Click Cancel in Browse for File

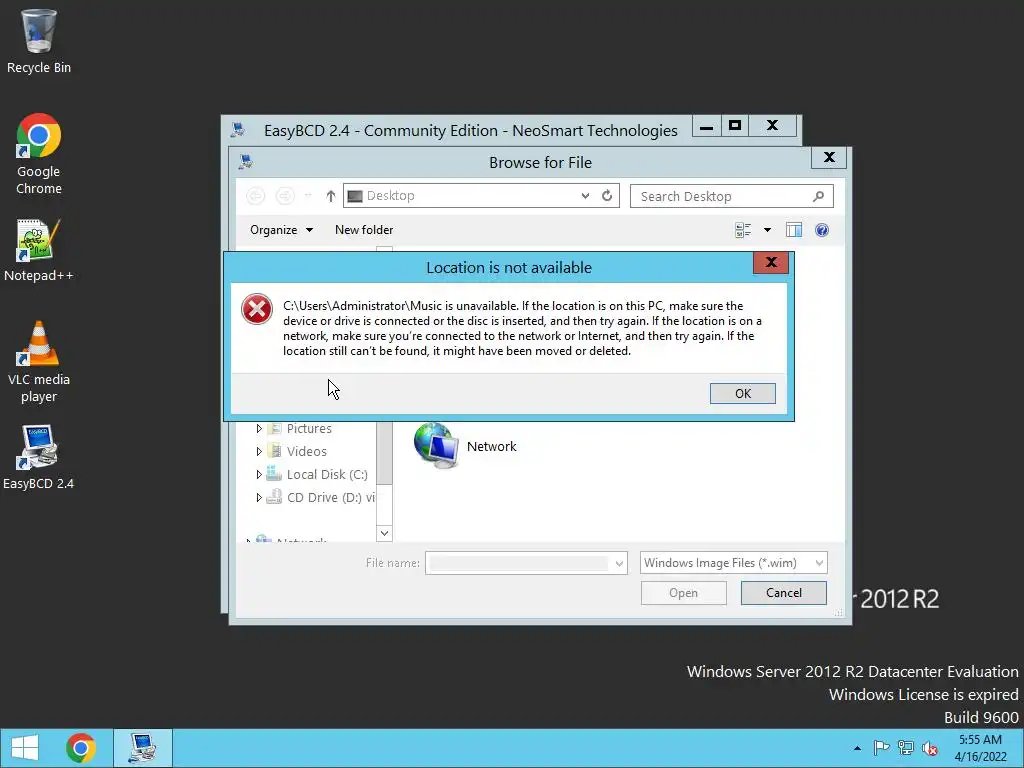(784, 593)
